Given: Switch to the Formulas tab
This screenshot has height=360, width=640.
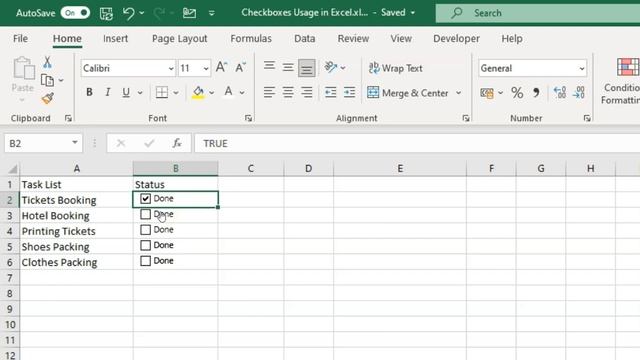Looking at the screenshot, I should coord(251,38).
